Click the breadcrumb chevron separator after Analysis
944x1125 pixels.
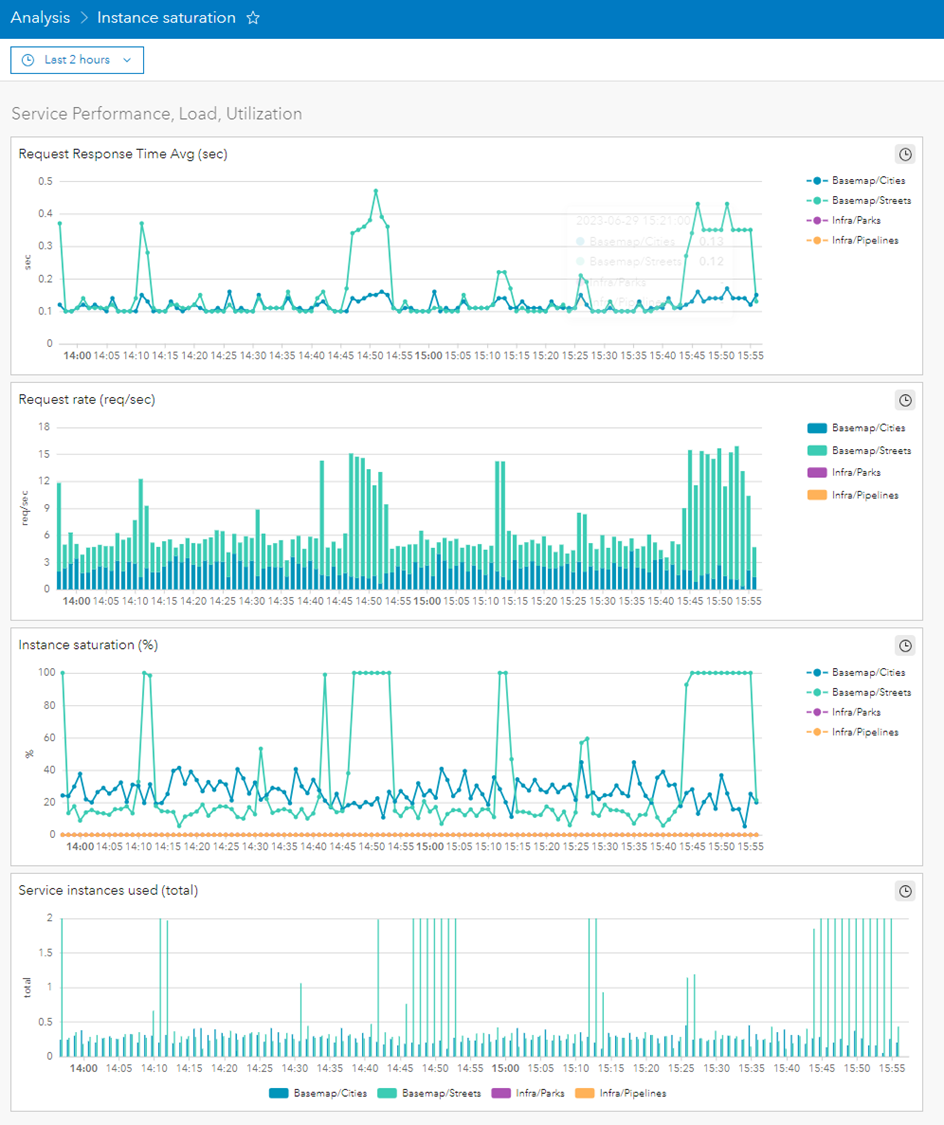point(84,18)
